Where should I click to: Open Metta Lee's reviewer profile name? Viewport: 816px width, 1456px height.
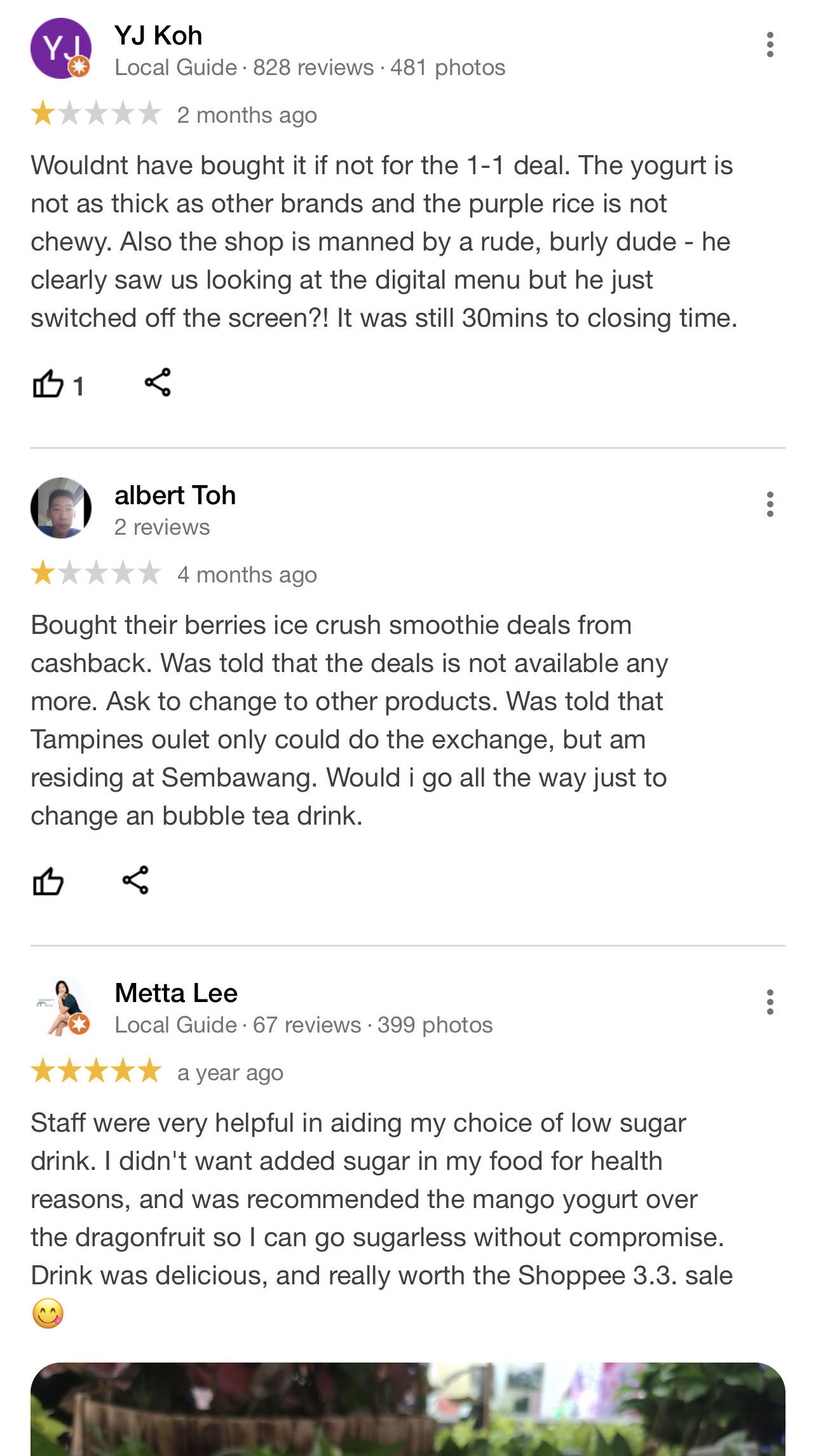pos(176,993)
